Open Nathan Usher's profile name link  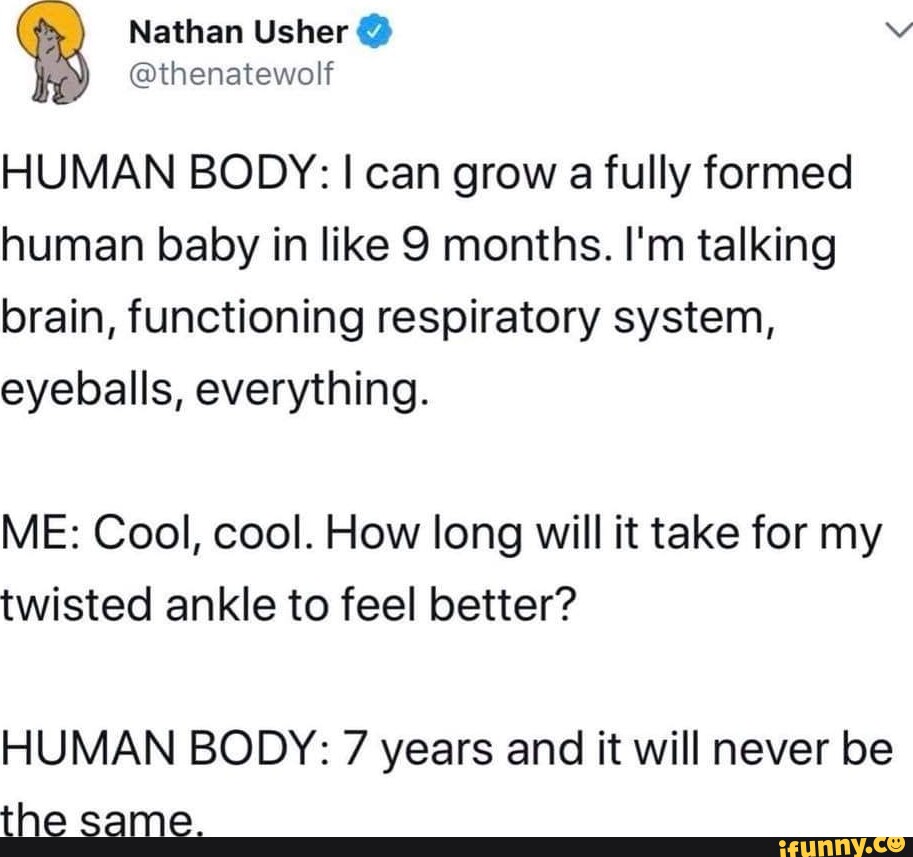click(x=239, y=34)
